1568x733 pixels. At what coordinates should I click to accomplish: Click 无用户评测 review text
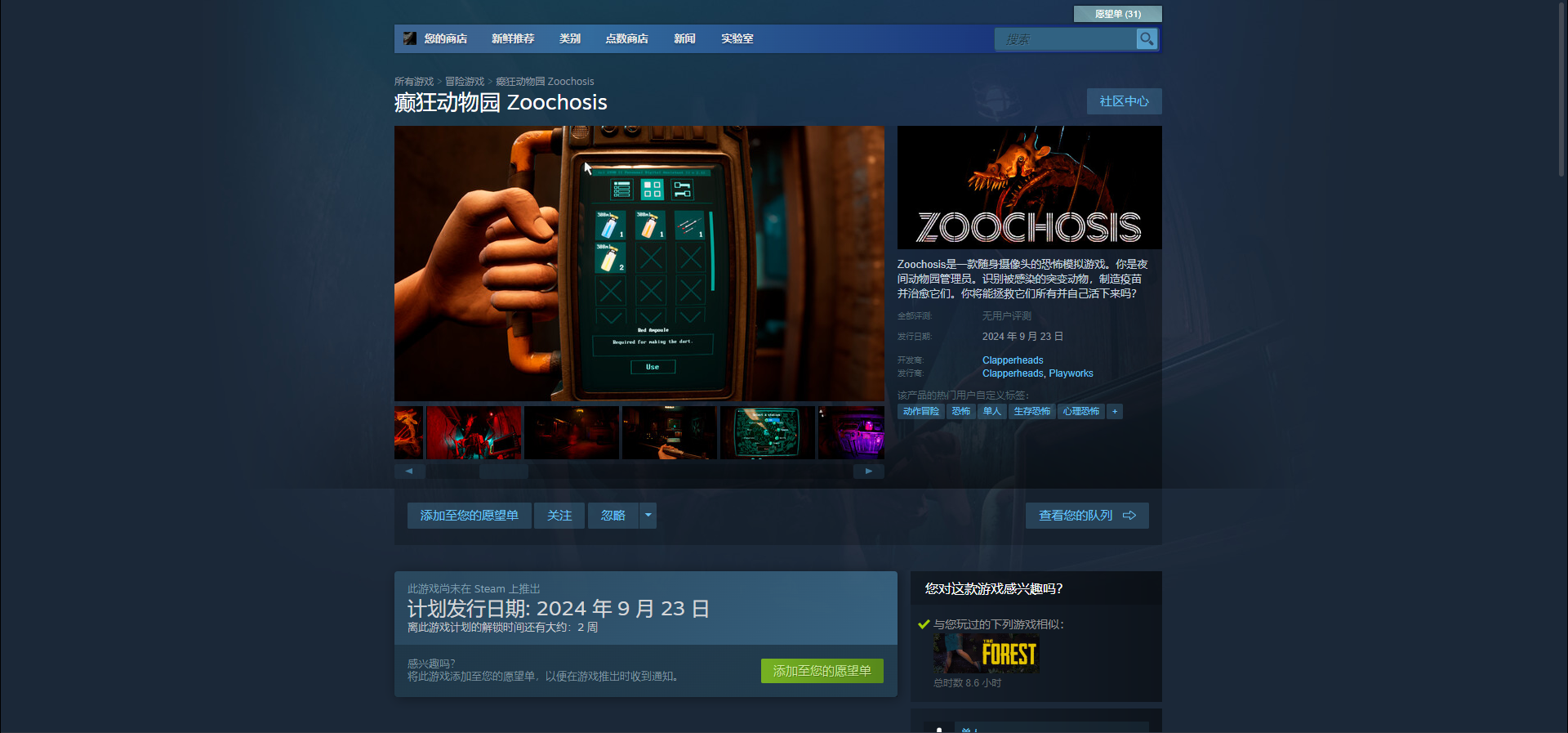click(x=1007, y=316)
